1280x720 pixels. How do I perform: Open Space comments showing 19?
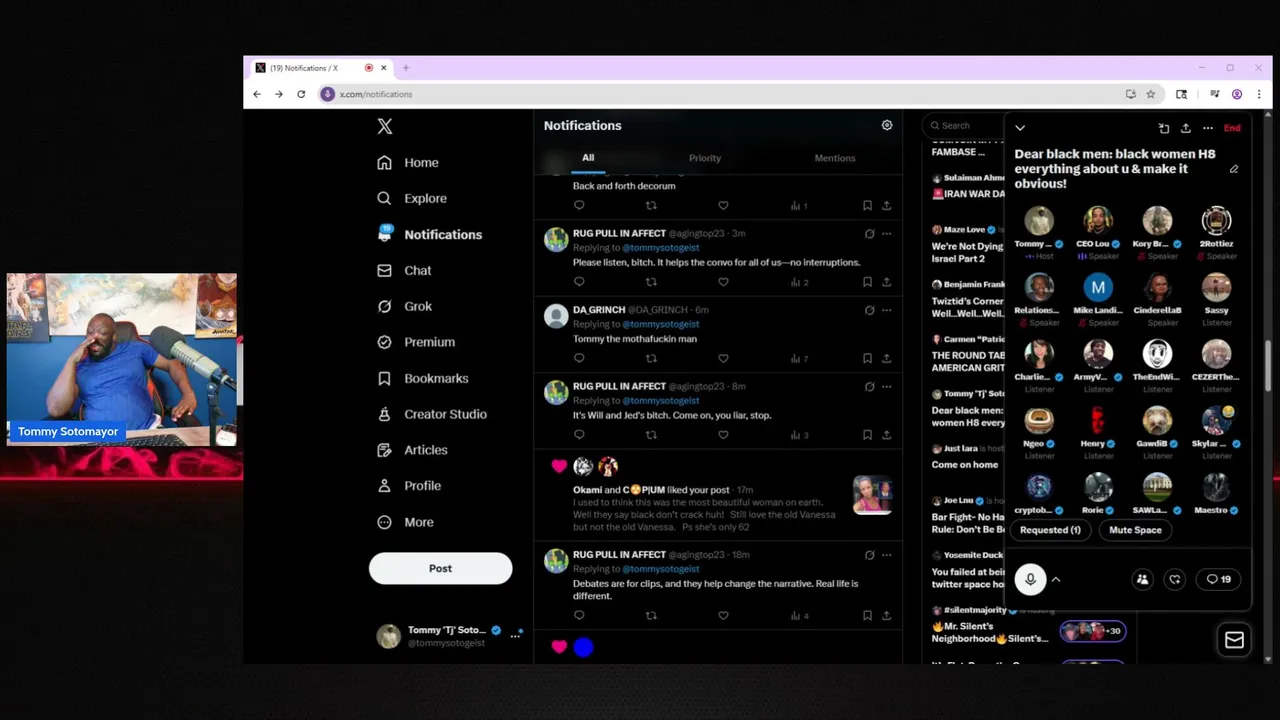[x=1218, y=579]
